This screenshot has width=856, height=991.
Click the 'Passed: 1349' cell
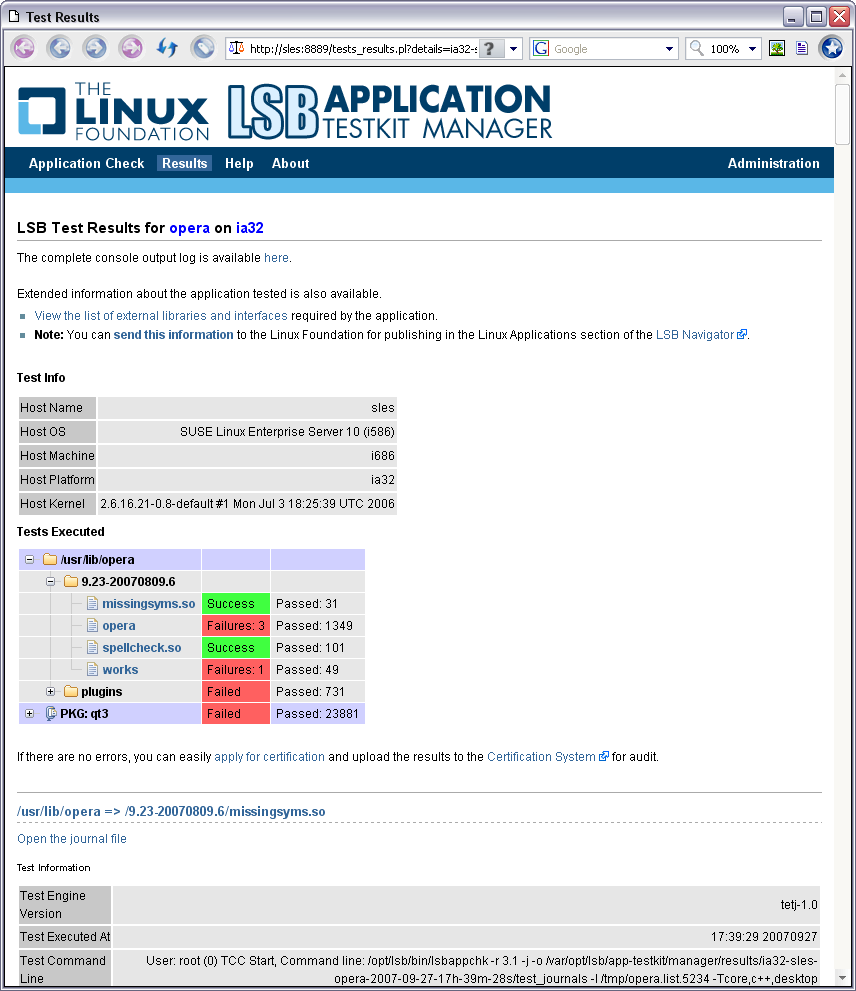[x=317, y=626]
